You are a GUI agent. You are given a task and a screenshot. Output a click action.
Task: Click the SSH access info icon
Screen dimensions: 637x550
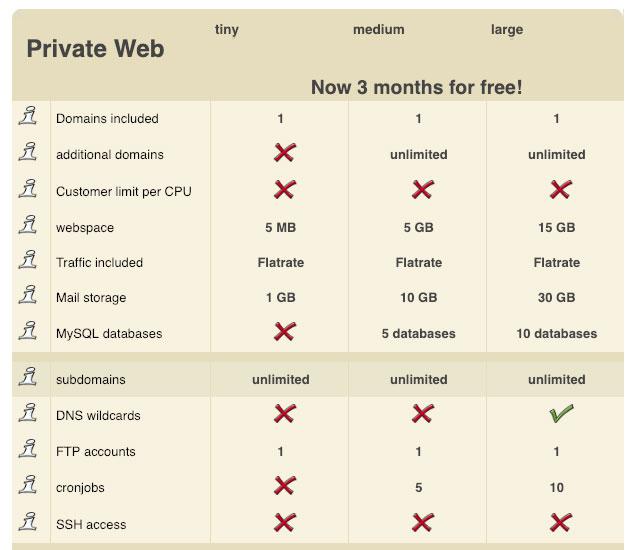coord(28,522)
